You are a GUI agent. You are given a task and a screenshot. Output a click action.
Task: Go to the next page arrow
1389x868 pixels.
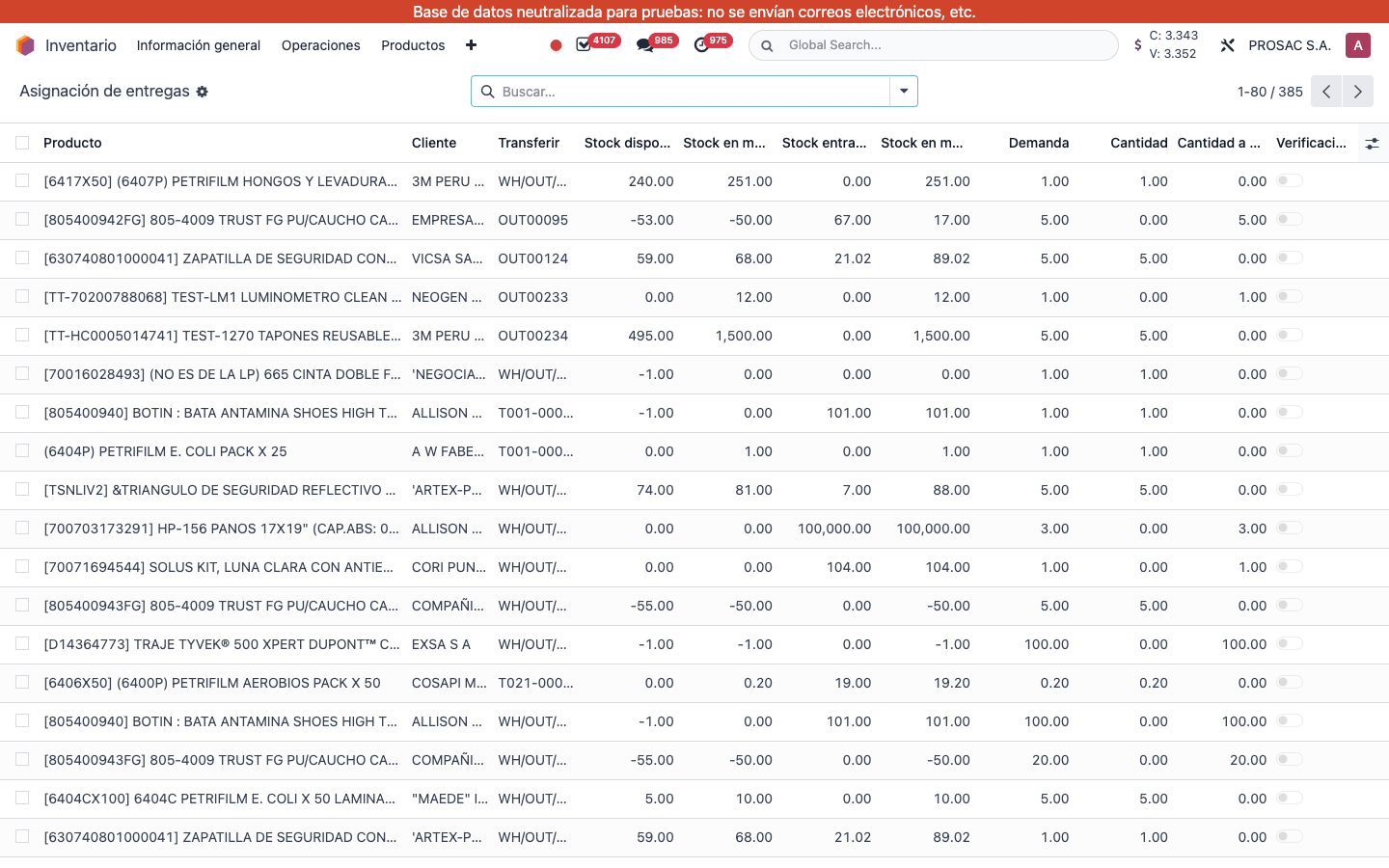[x=1358, y=92]
